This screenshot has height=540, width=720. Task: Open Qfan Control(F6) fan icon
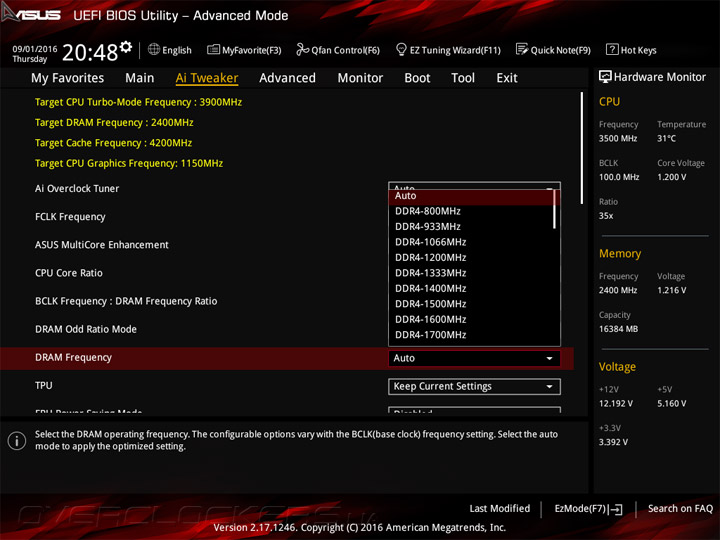click(303, 49)
